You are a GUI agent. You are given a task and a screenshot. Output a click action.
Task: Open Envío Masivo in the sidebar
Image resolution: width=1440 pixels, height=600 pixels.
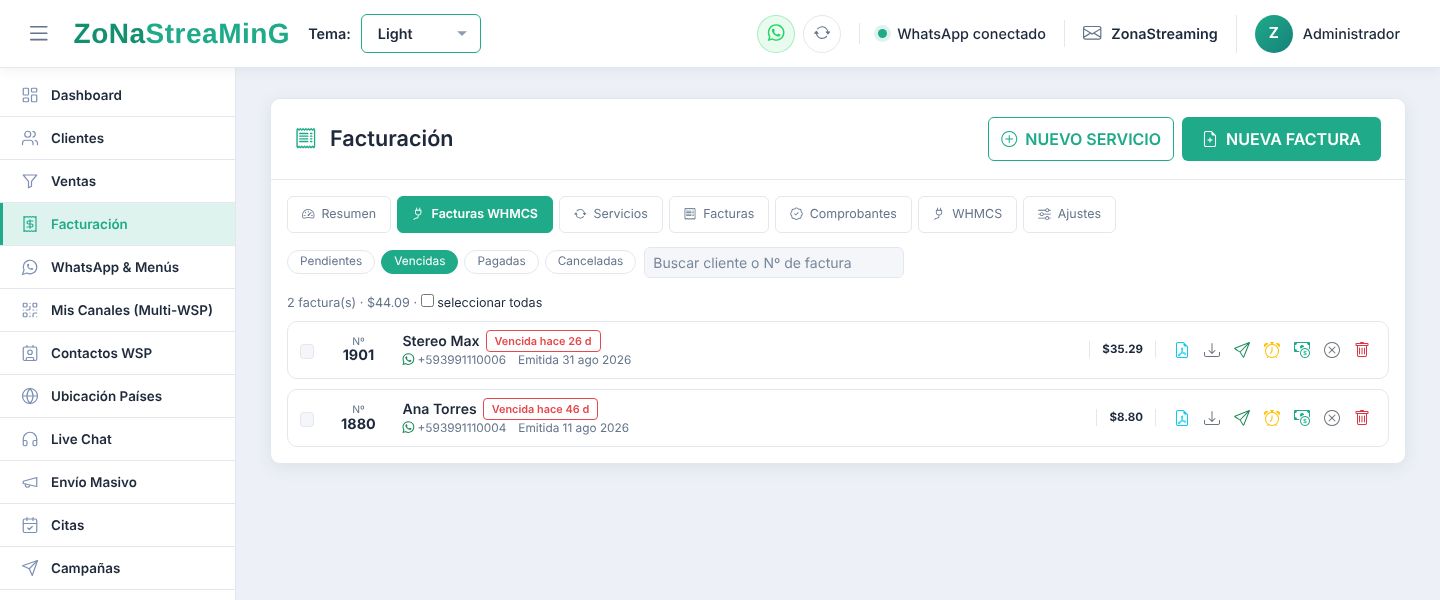coord(118,482)
